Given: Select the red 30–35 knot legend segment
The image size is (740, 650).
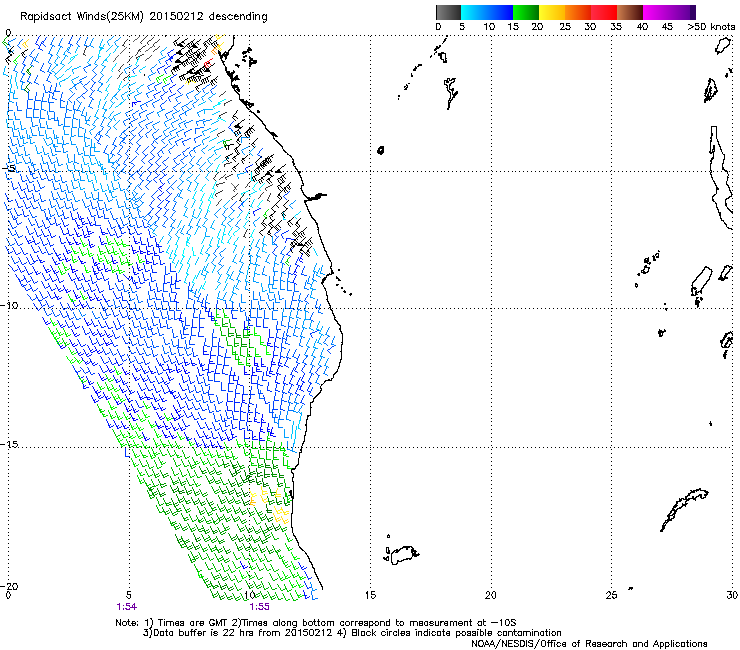Looking at the screenshot, I should click(604, 12).
